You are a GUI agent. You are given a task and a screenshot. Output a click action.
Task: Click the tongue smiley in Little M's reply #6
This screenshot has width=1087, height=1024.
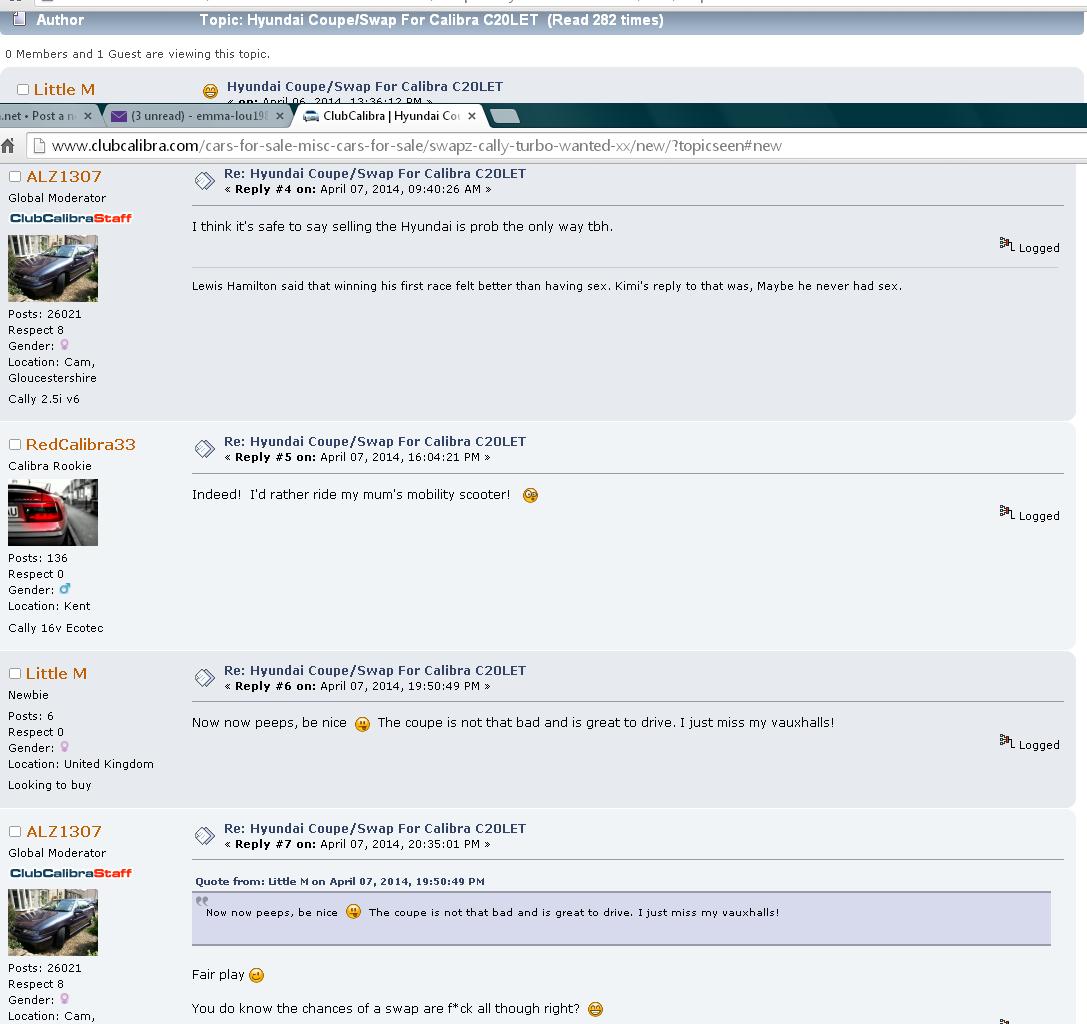point(362,724)
